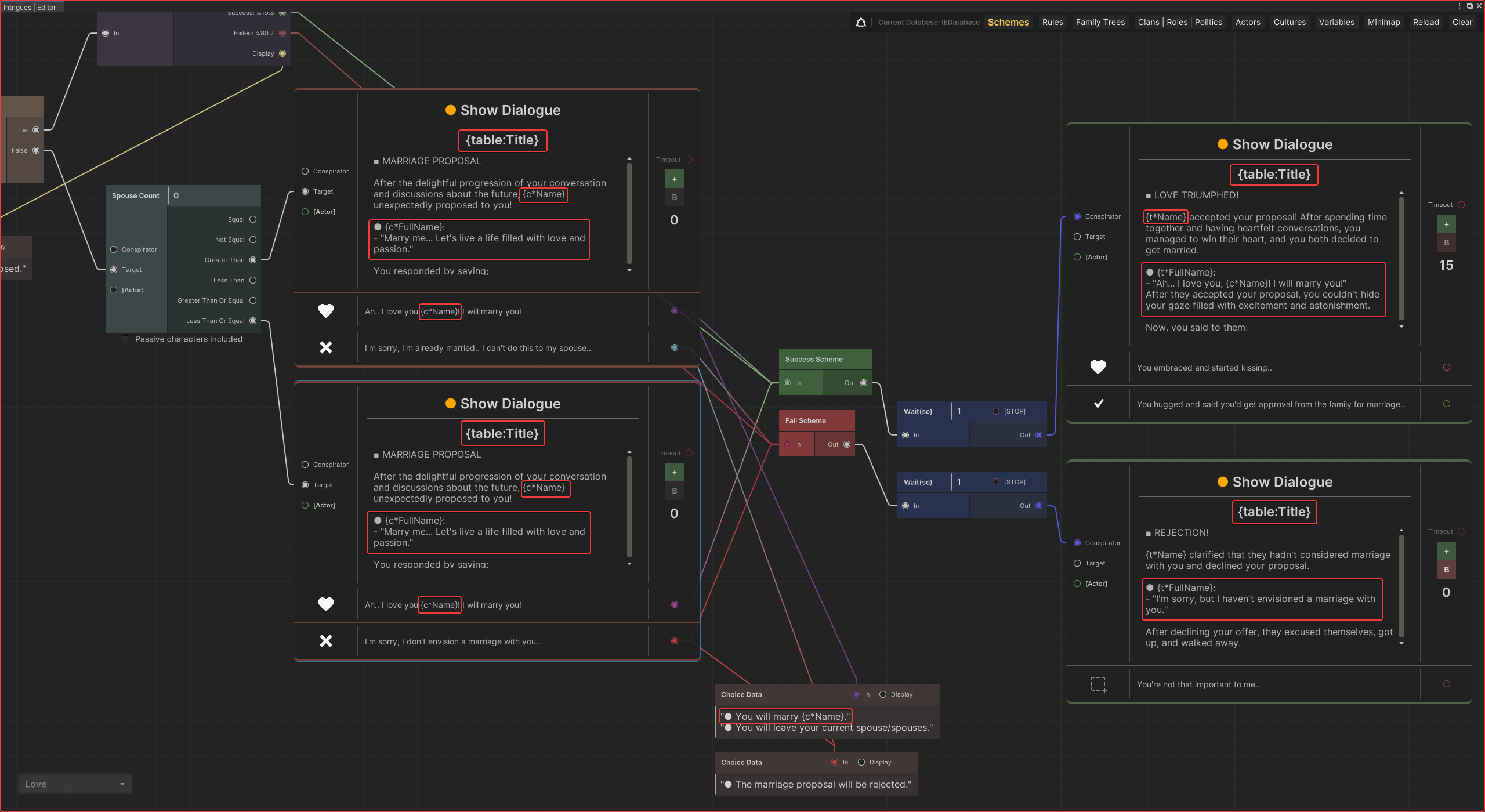Click the X icon beside 'already married' choice
The image size is (1485, 812).
click(x=326, y=347)
